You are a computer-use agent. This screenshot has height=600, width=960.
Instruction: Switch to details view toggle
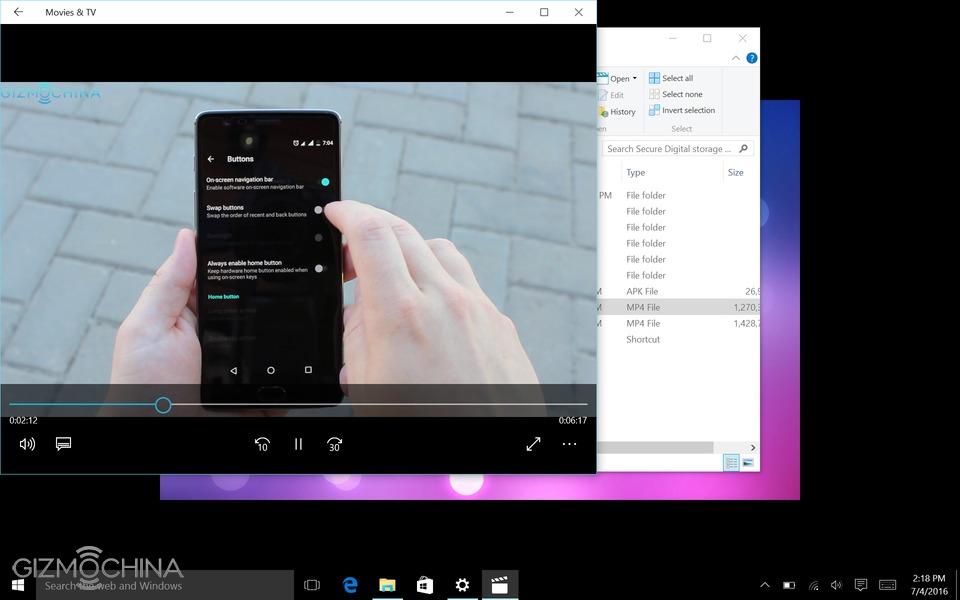(x=731, y=462)
